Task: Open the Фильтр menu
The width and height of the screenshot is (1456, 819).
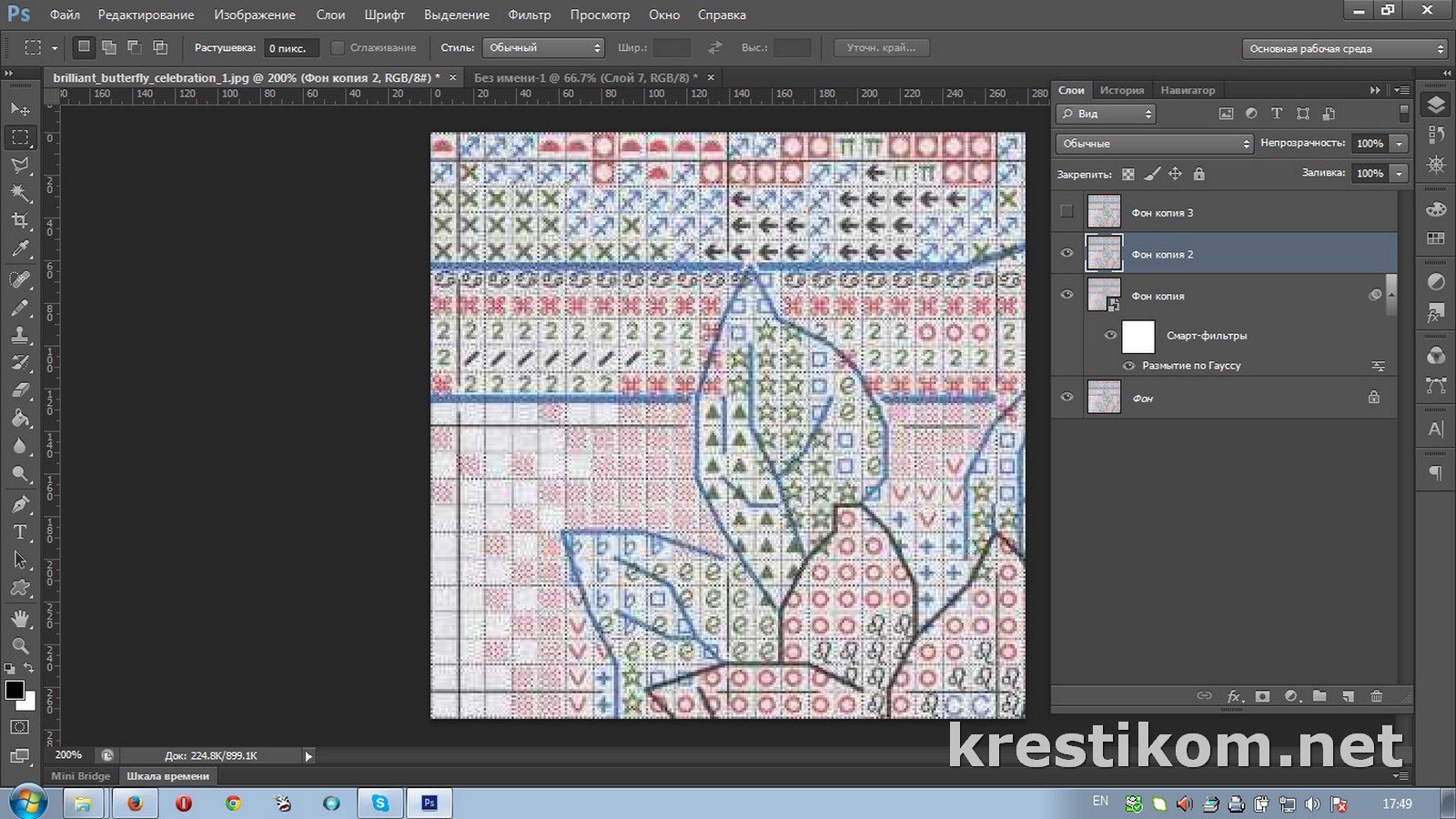Action: pos(529,15)
